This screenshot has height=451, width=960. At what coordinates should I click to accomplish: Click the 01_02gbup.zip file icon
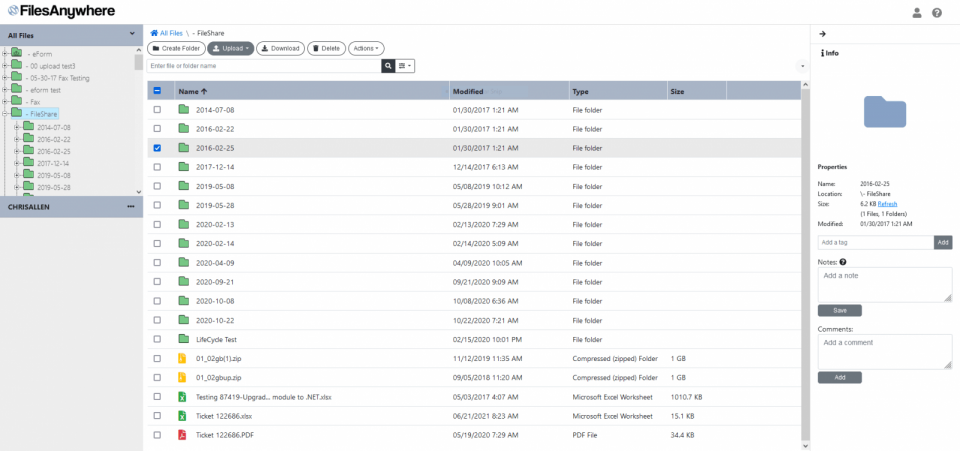click(183, 378)
